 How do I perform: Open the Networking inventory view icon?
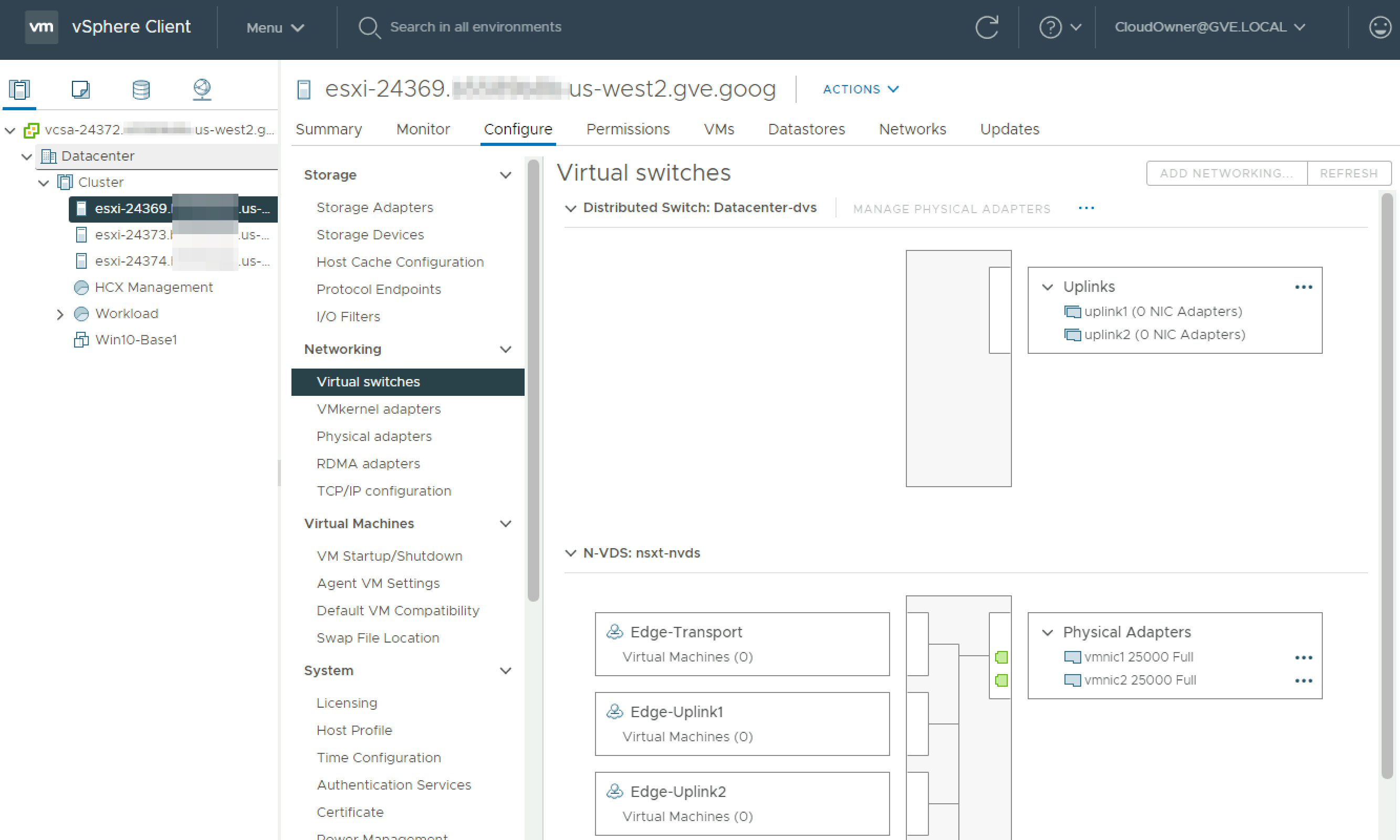(x=202, y=89)
